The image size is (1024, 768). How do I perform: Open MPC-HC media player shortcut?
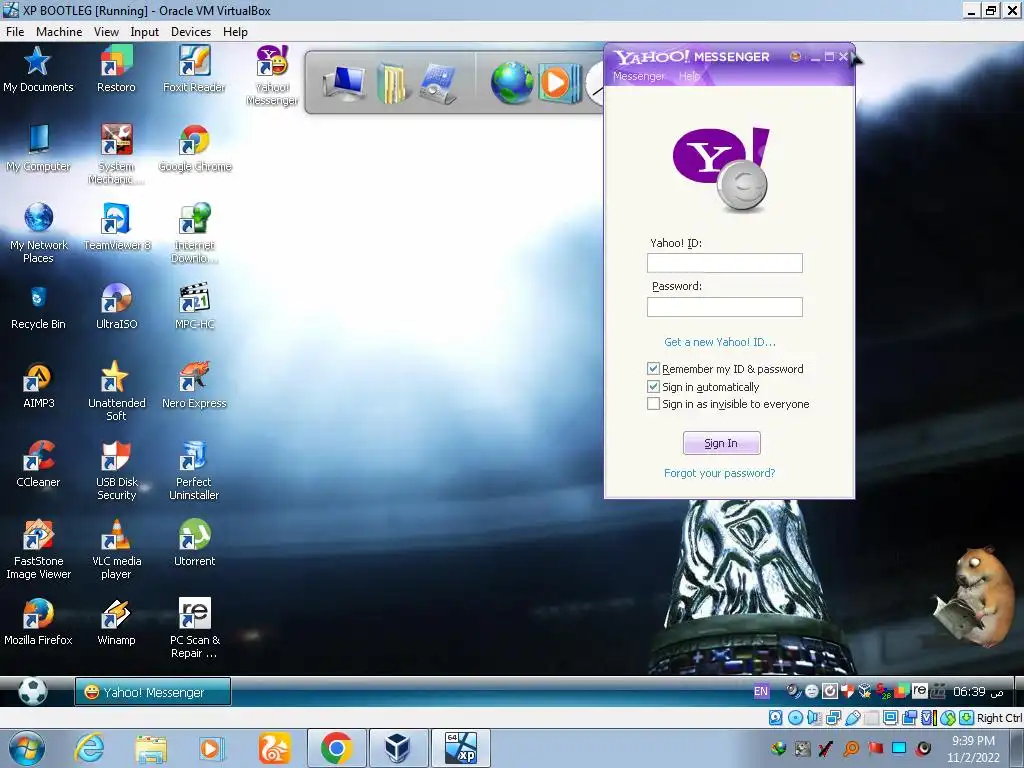(x=194, y=306)
